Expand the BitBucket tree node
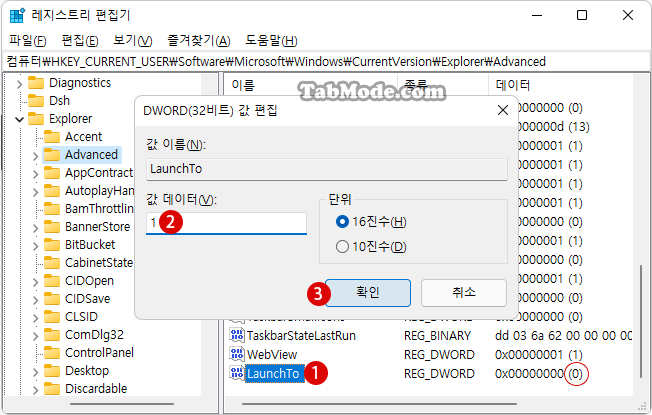The height and width of the screenshot is (415, 652). point(35,246)
